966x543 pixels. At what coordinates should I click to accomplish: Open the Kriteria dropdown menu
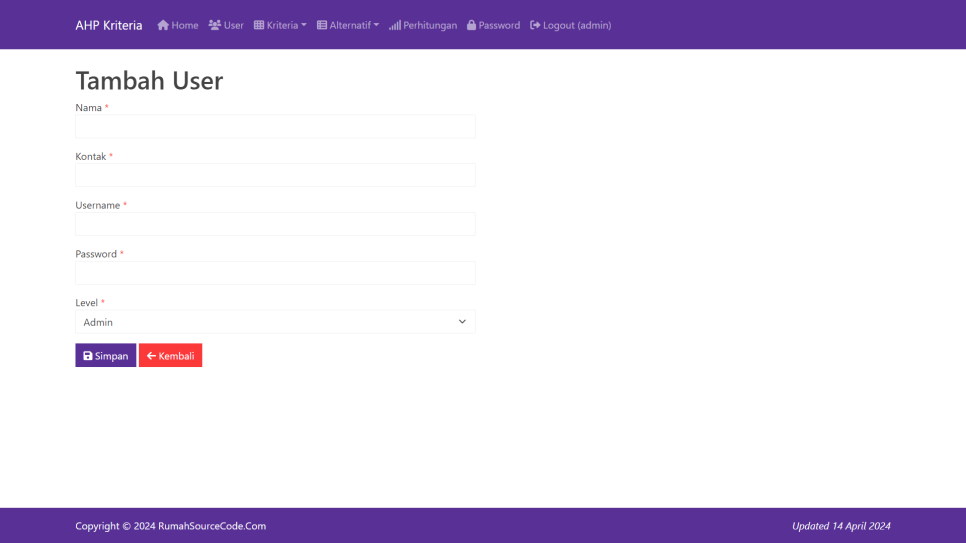point(280,25)
